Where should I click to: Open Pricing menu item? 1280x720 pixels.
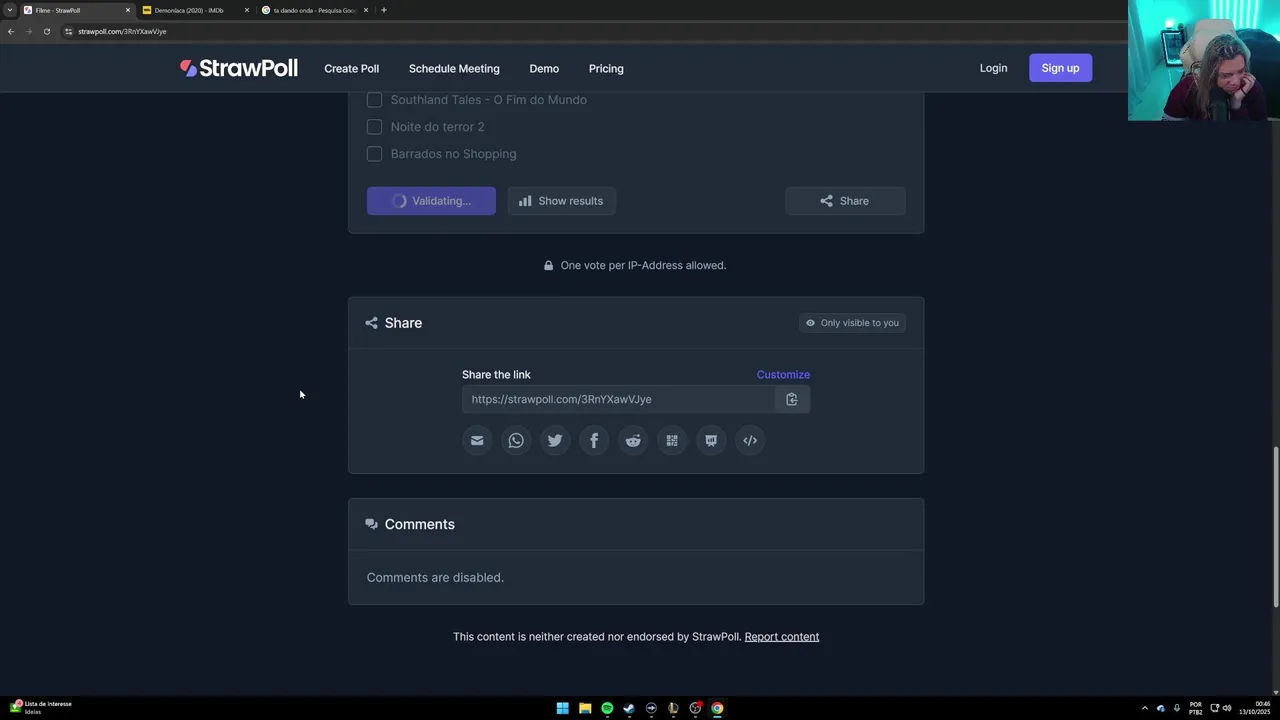point(606,68)
